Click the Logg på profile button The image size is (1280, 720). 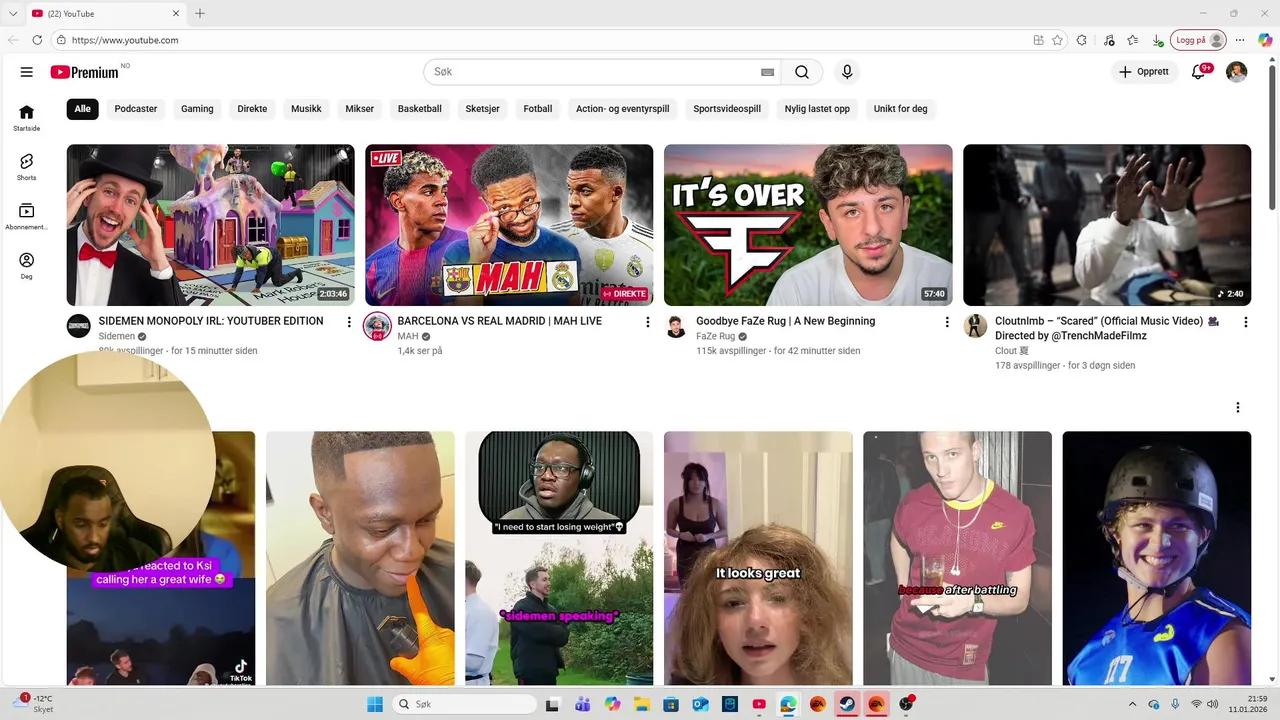coord(1198,40)
